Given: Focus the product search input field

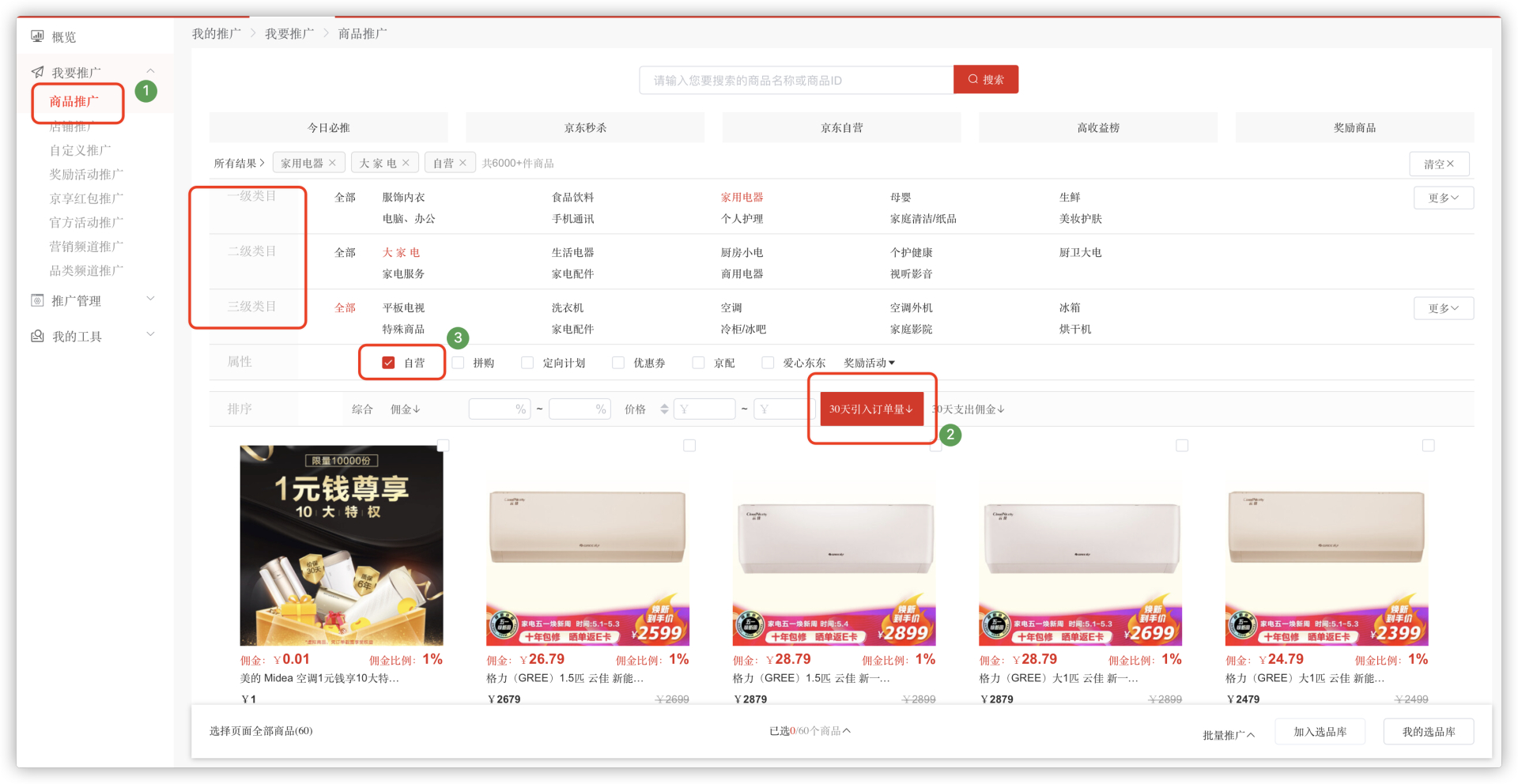Looking at the screenshot, I should 796,80.
